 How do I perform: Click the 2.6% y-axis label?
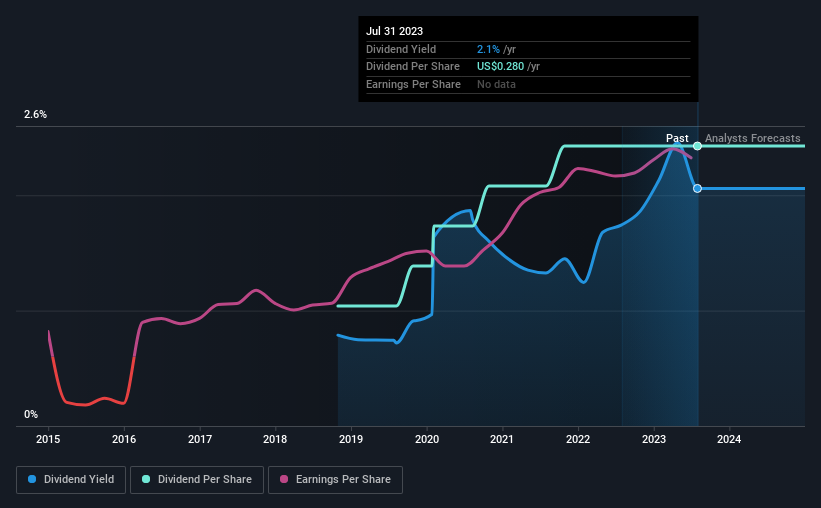(35, 115)
